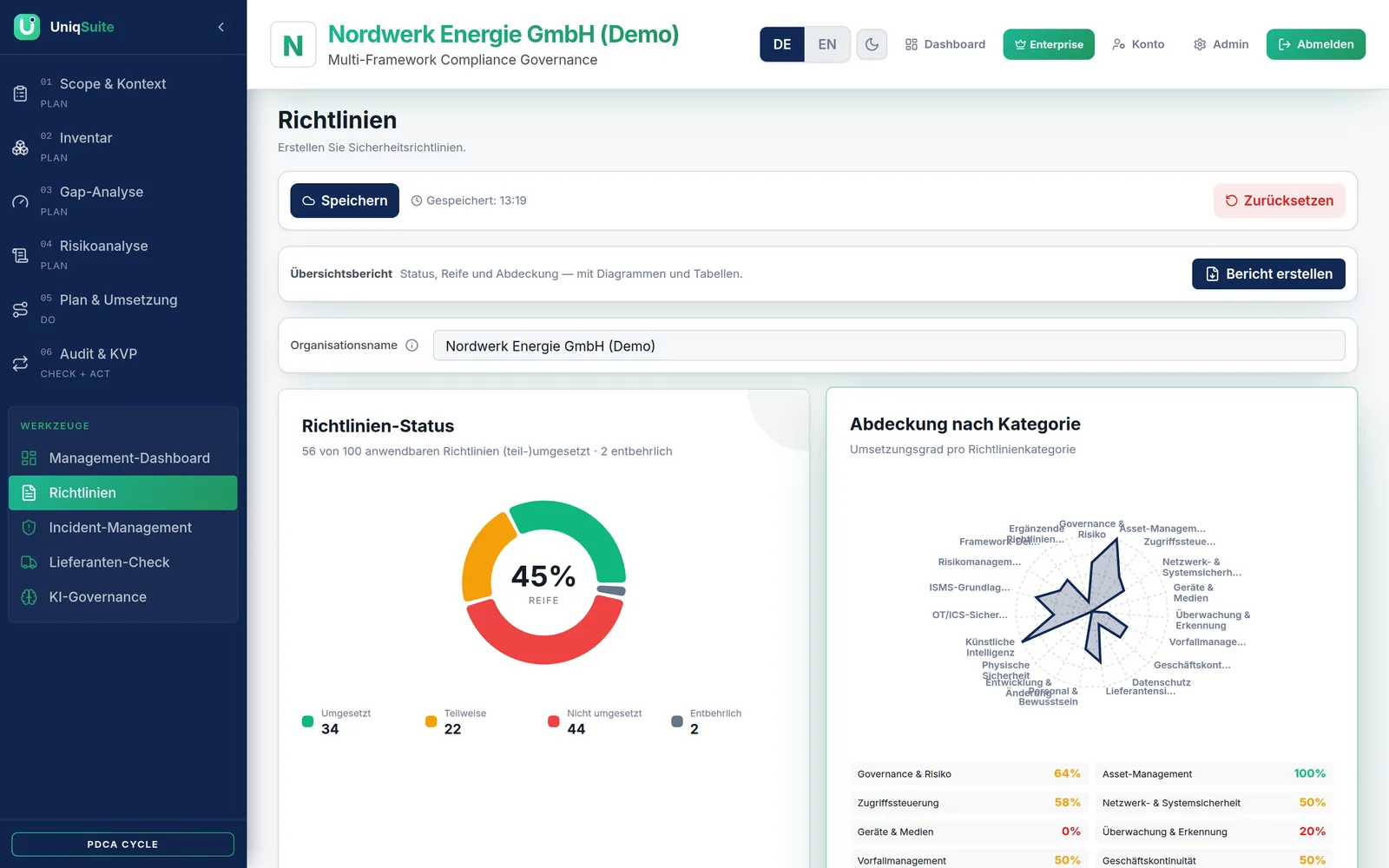
Task: Open Incident-Management tool
Action: tap(122, 528)
